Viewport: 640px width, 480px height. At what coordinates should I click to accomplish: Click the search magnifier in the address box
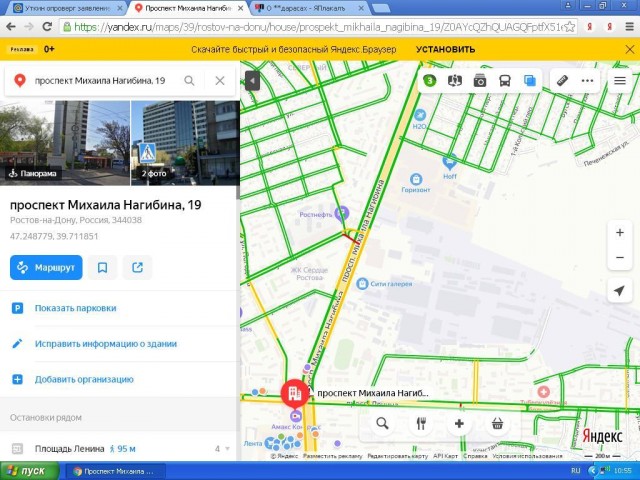coord(189,81)
